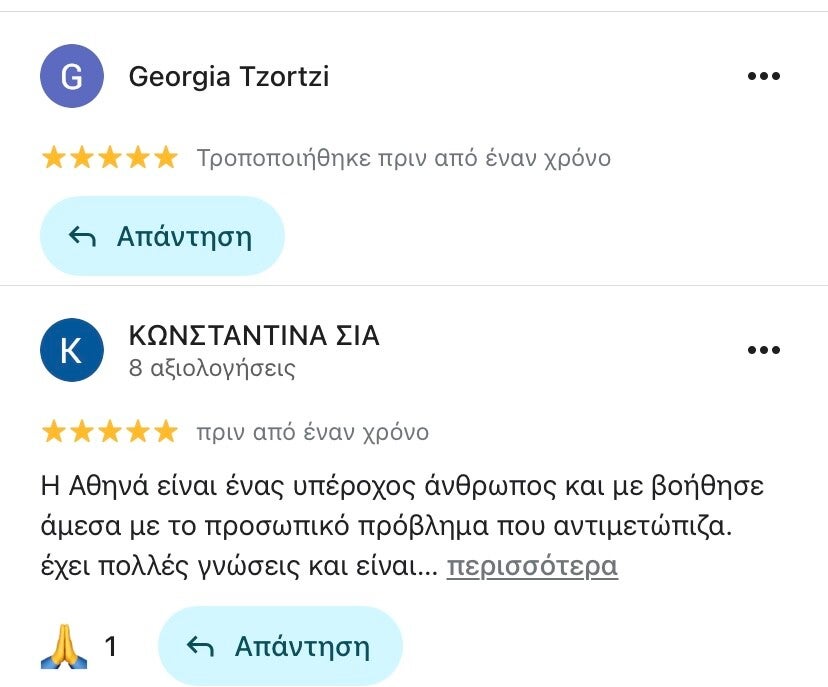The image size is (828, 687).
Task: Click the fifth star of Georgia Tzortzi's rating
Action: click(165, 158)
